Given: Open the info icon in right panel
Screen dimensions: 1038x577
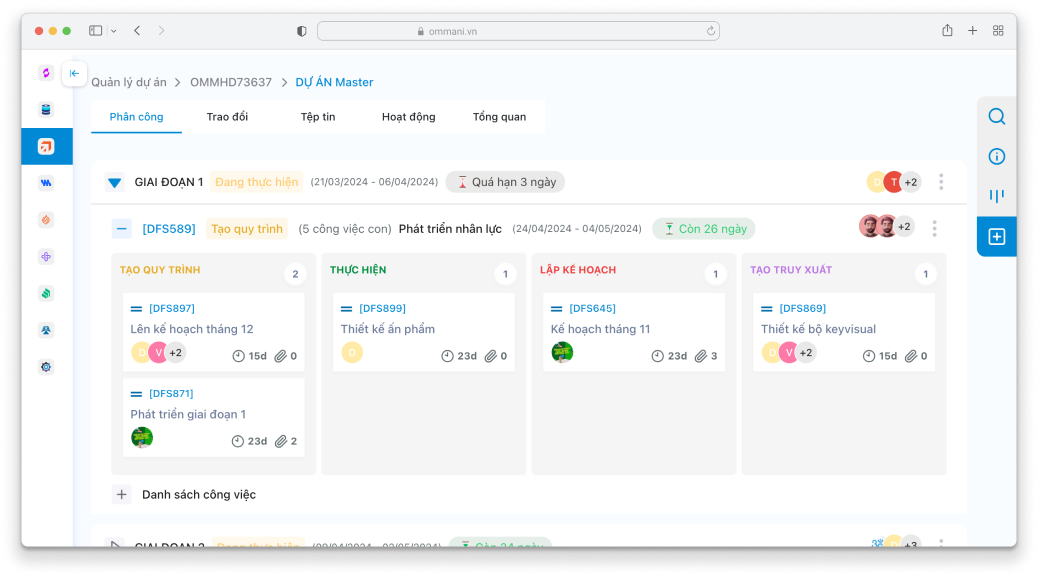Looking at the screenshot, I should pos(996,157).
